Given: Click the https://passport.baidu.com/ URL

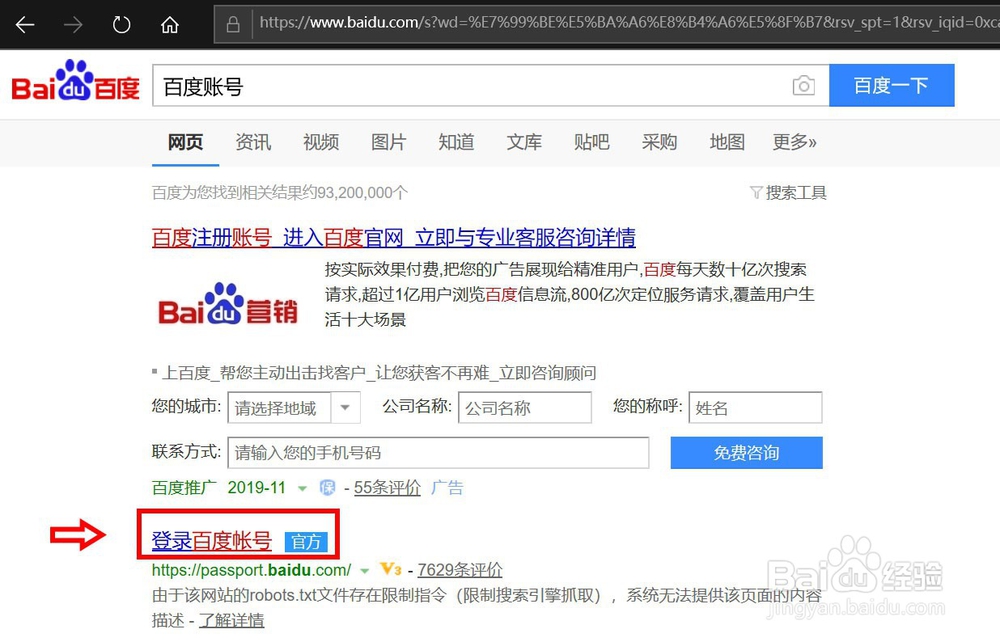Looking at the screenshot, I should coord(251,569).
